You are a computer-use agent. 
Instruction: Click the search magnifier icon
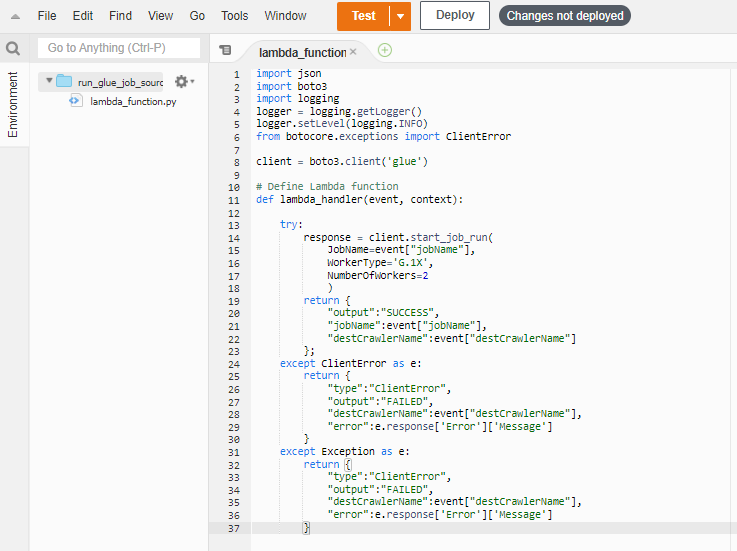[13, 48]
